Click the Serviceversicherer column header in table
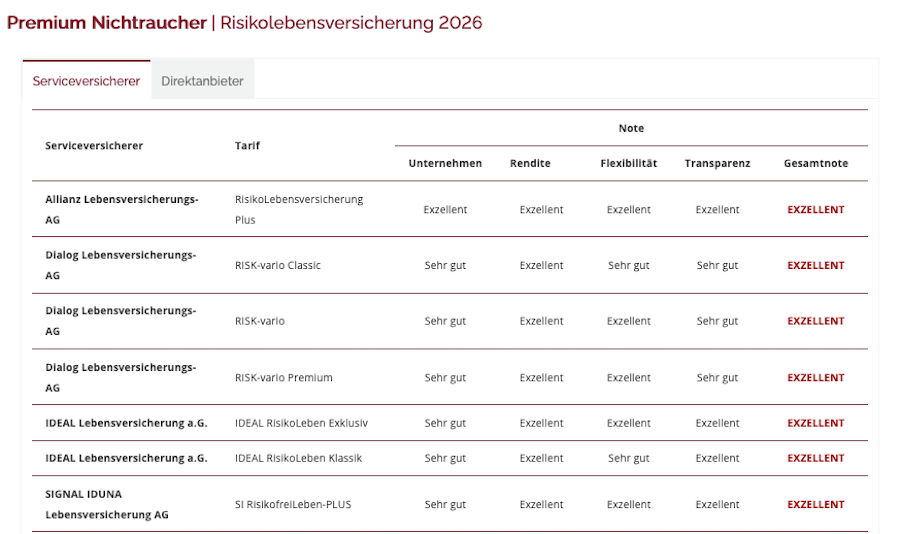 (x=94, y=145)
